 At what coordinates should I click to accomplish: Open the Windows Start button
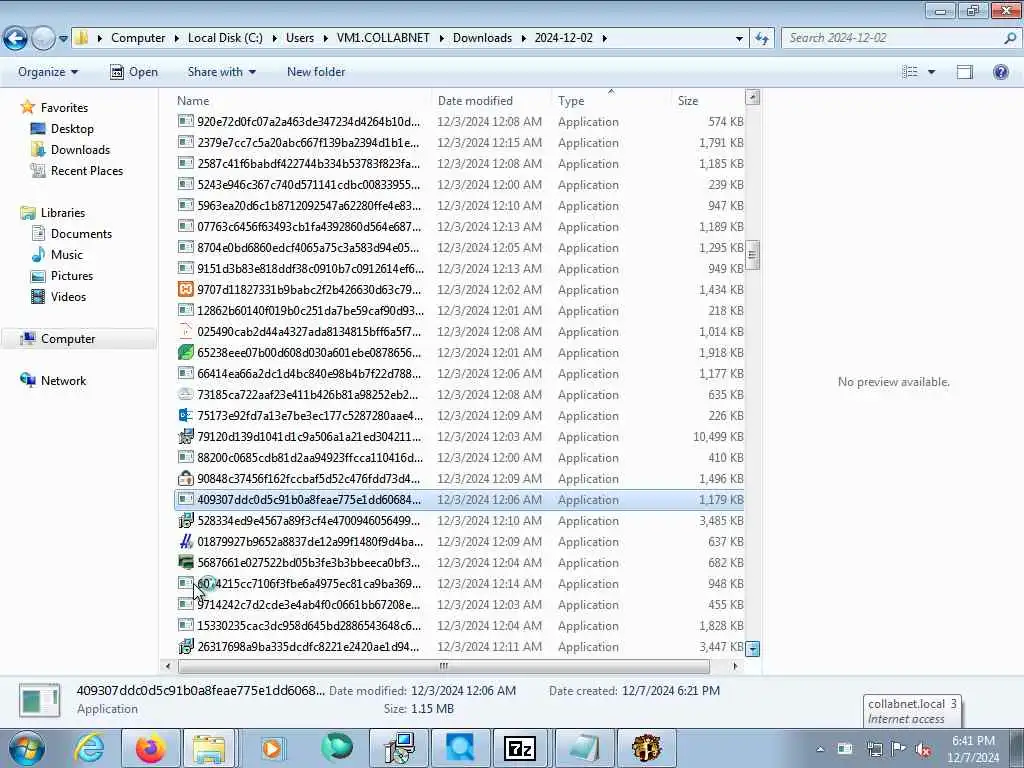pyautogui.click(x=27, y=748)
